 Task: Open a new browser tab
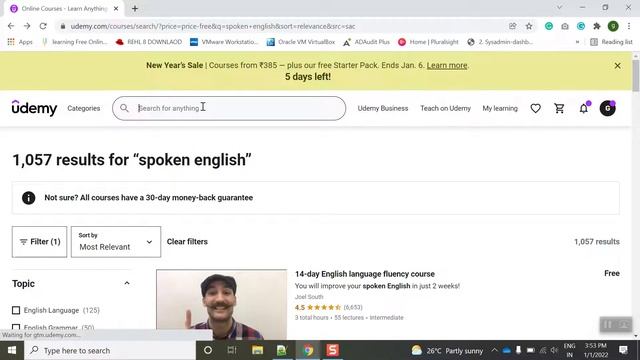click(x=135, y=8)
